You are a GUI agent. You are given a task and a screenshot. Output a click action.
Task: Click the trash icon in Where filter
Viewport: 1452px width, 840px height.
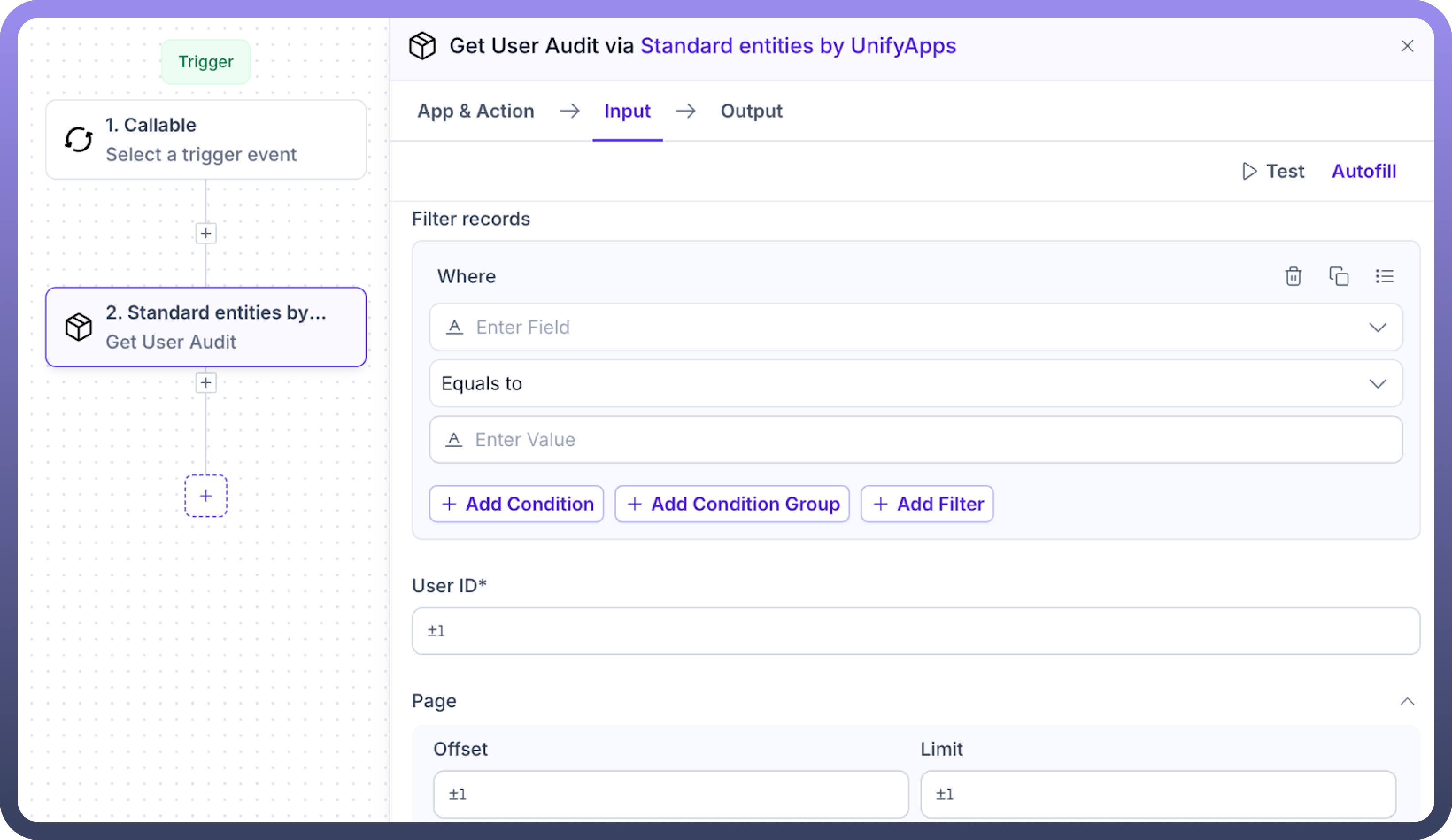pyautogui.click(x=1293, y=277)
